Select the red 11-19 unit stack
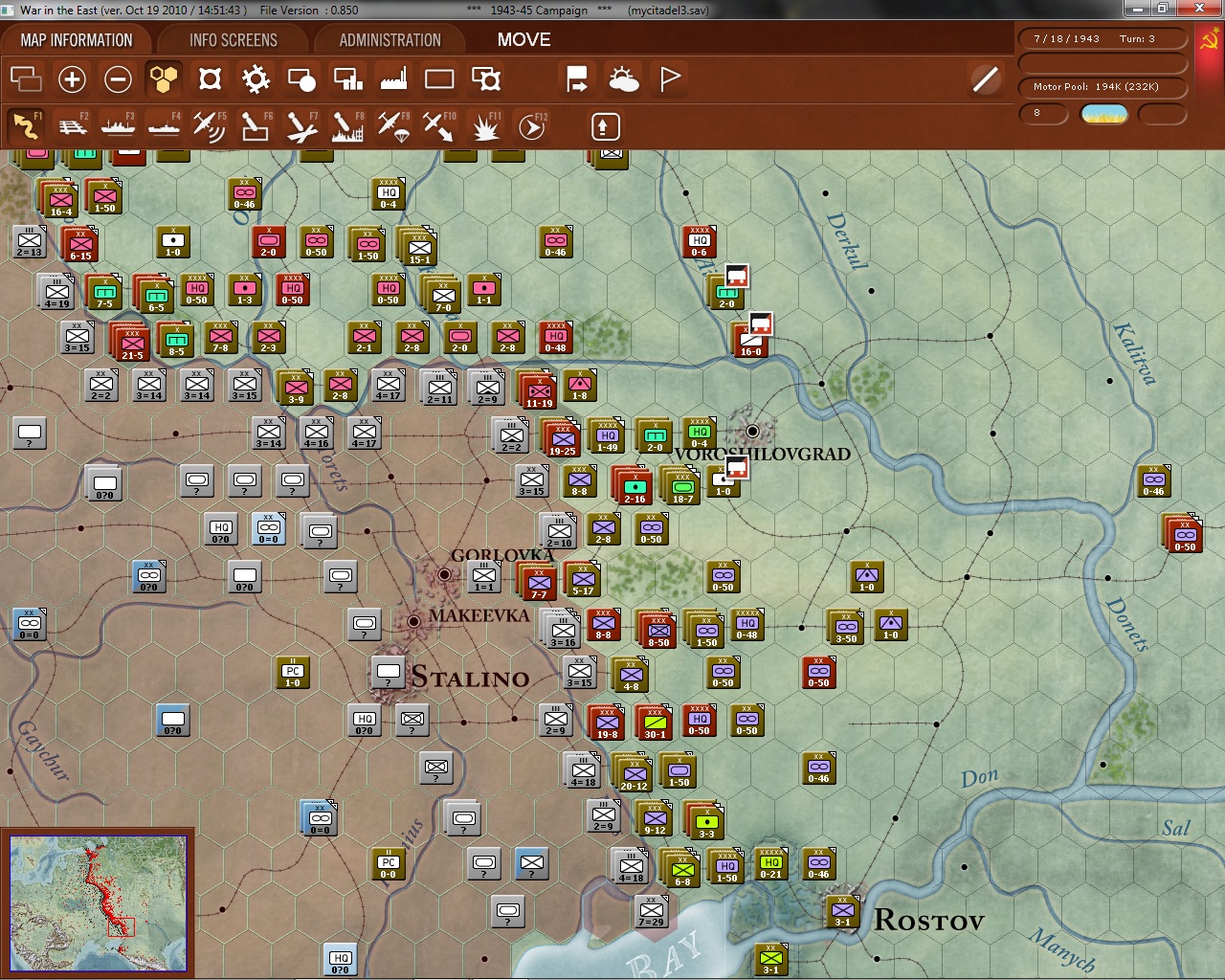This screenshot has width=1225, height=980. click(538, 390)
